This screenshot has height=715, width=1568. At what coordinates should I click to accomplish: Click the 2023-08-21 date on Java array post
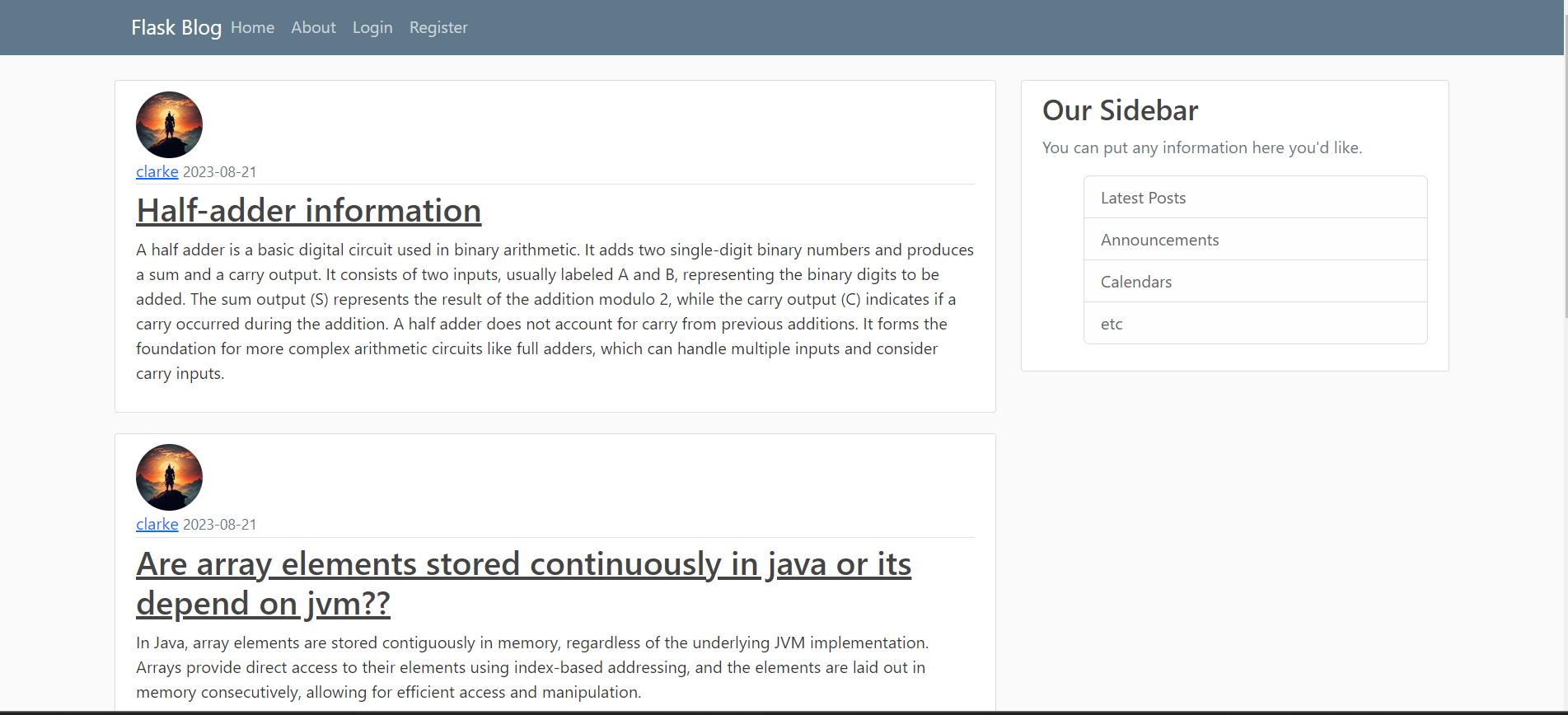tap(220, 525)
